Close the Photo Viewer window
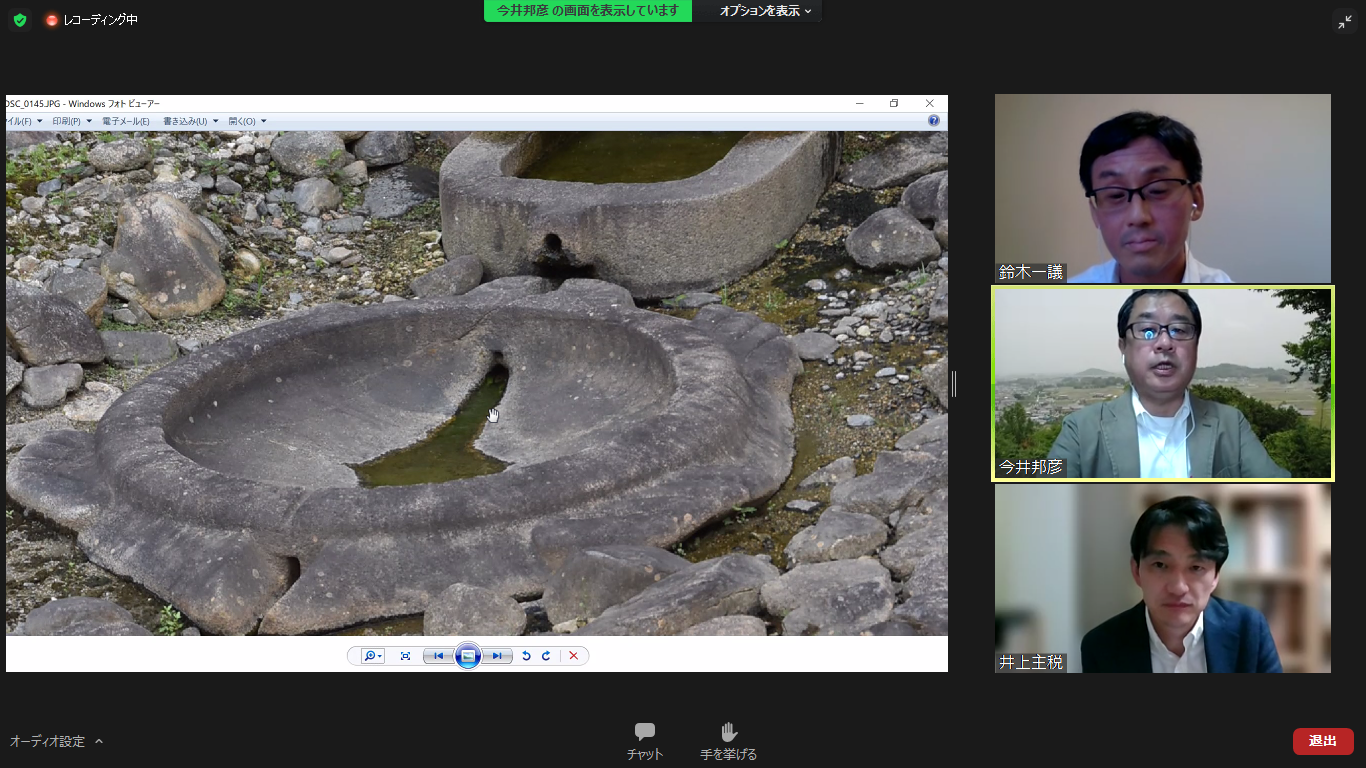This screenshot has width=1366, height=768. [x=929, y=103]
